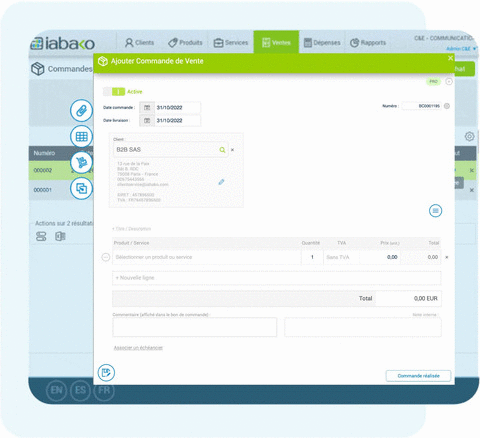Click the second bulk action export icon
Viewport: 480px width, 438px height.
click(x=60, y=237)
